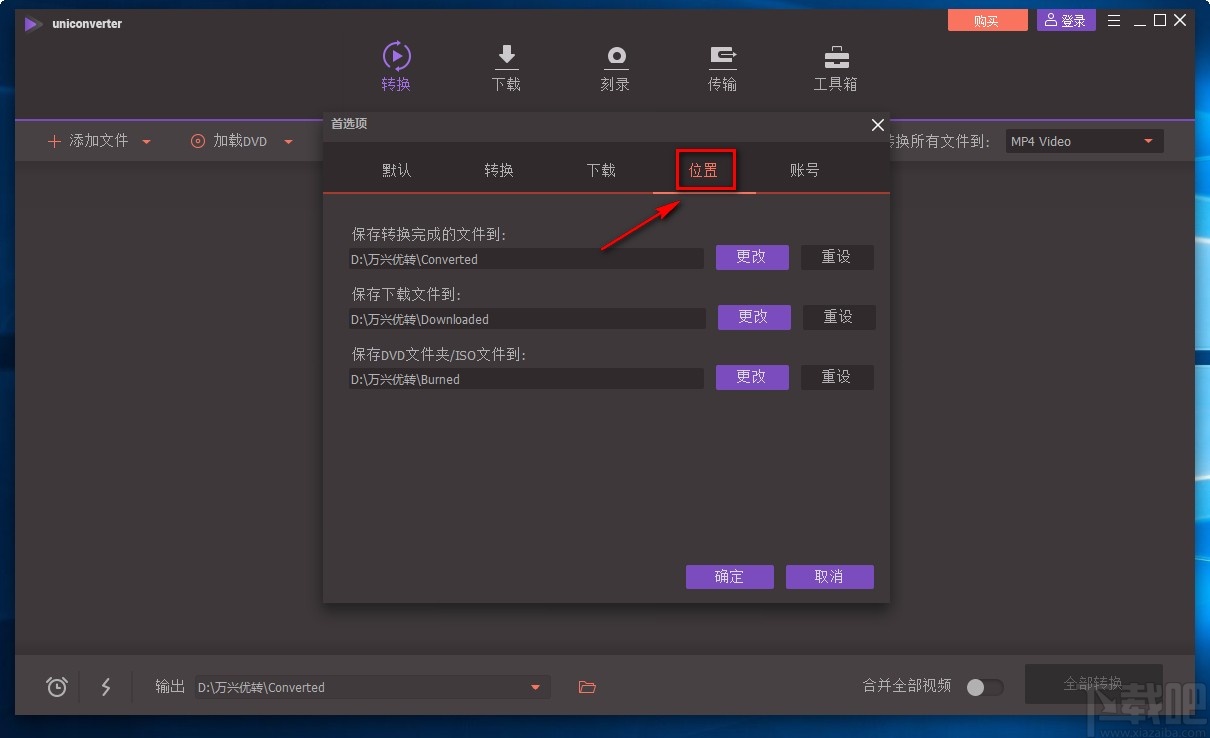This screenshot has width=1210, height=738.
Task: Expand the 添加文件 dropdown arrow
Action: click(146, 141)
